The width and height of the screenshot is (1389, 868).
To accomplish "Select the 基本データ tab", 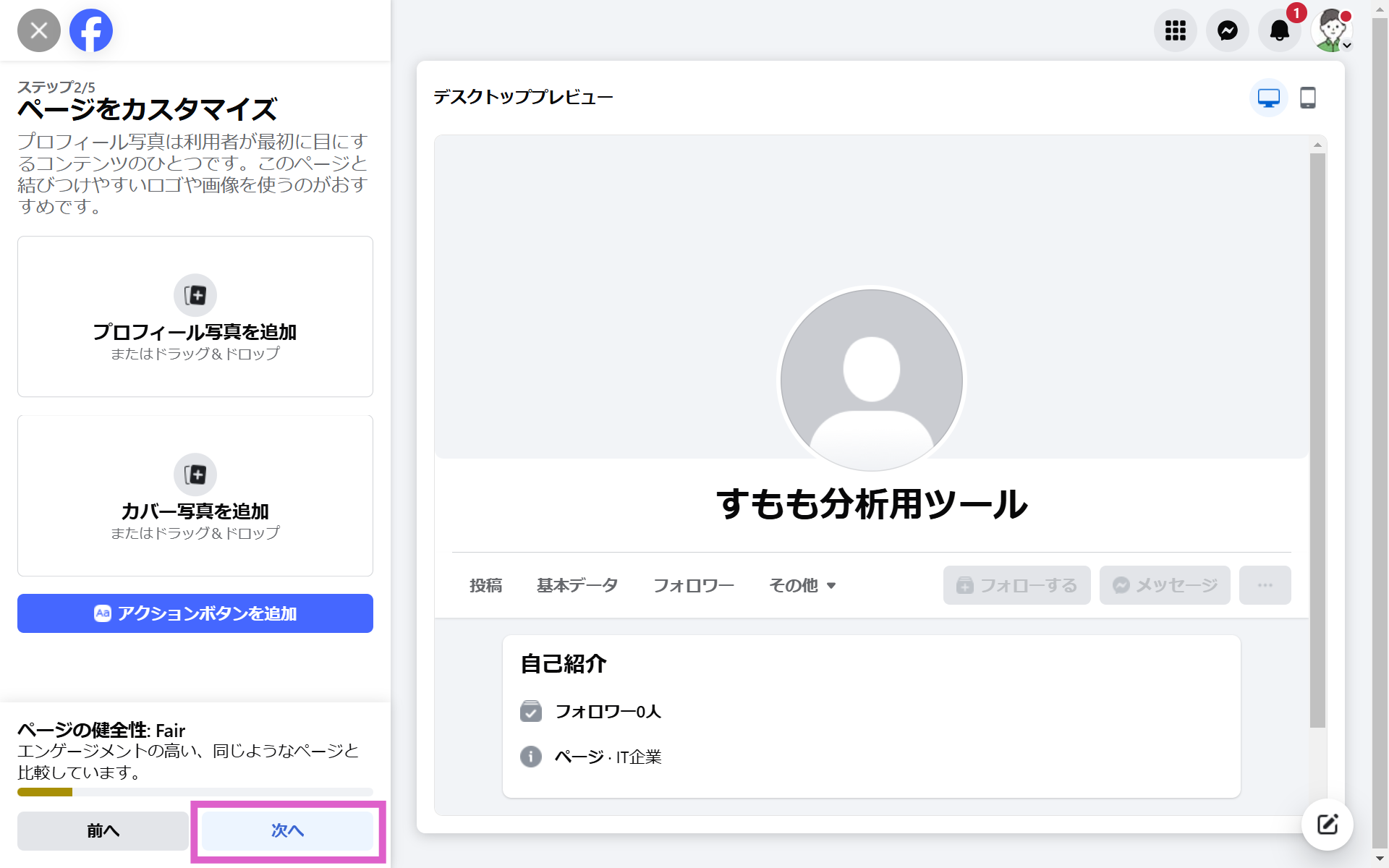I will (577, 585).
